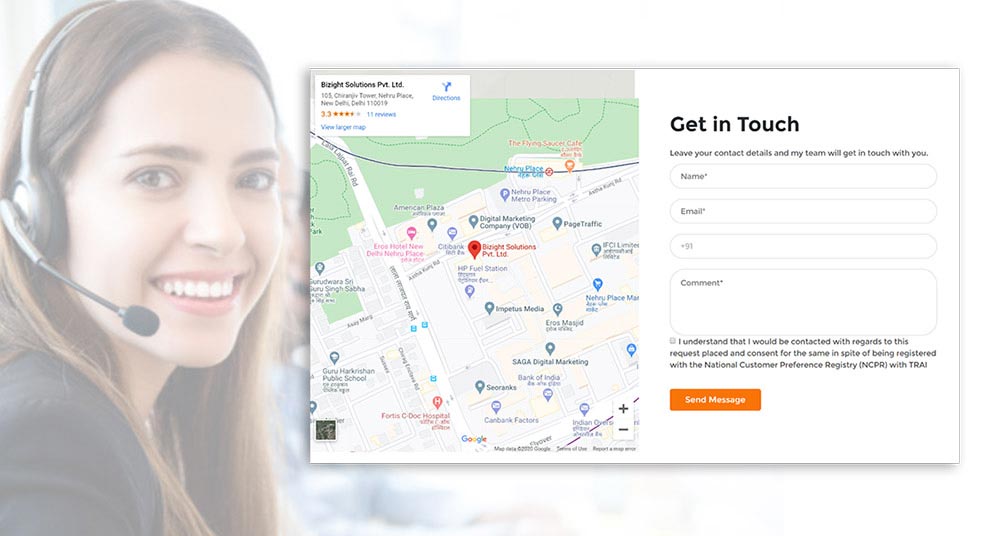Zoom in the map with plus button
This screenshot has width=1000, height=536.
pyautogui.click(x=623, y=409)
